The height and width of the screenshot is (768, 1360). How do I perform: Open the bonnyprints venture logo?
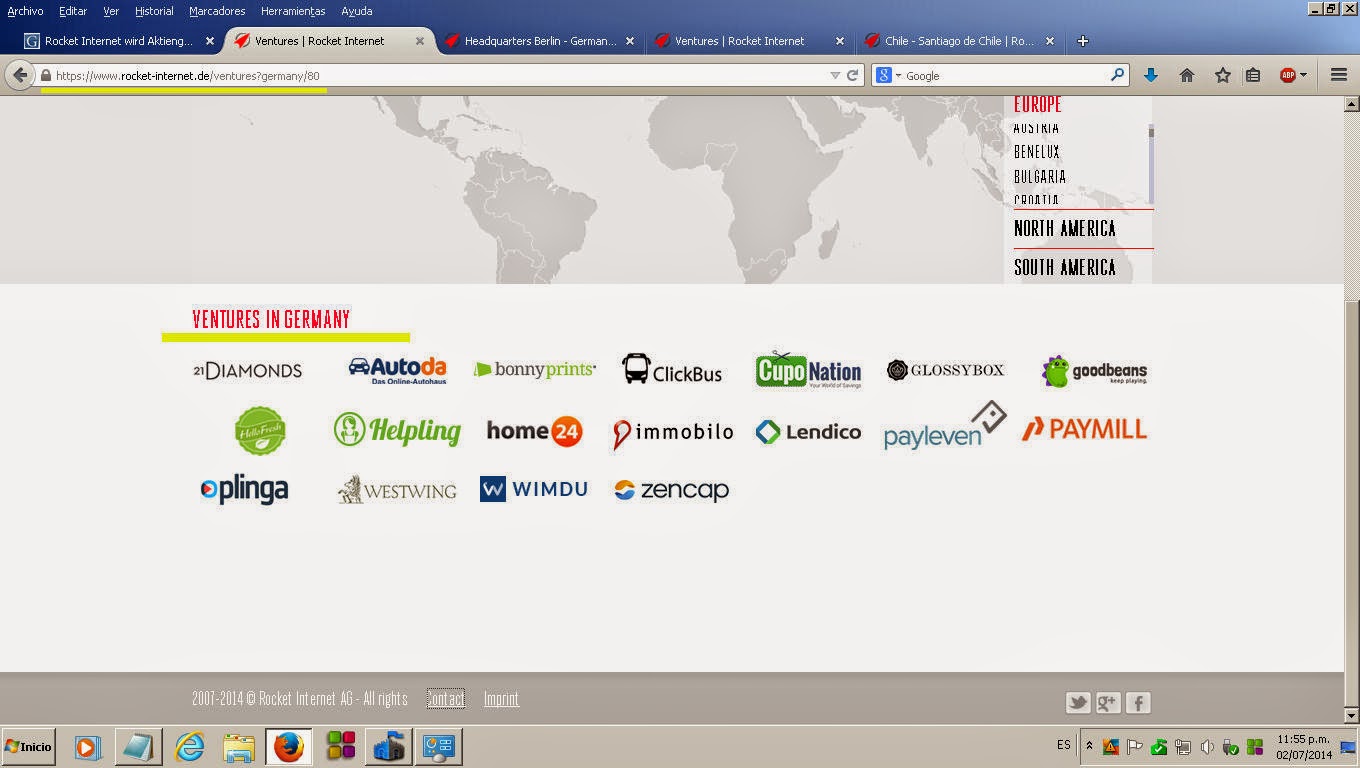pyautogui.click(x=535, y=370)
